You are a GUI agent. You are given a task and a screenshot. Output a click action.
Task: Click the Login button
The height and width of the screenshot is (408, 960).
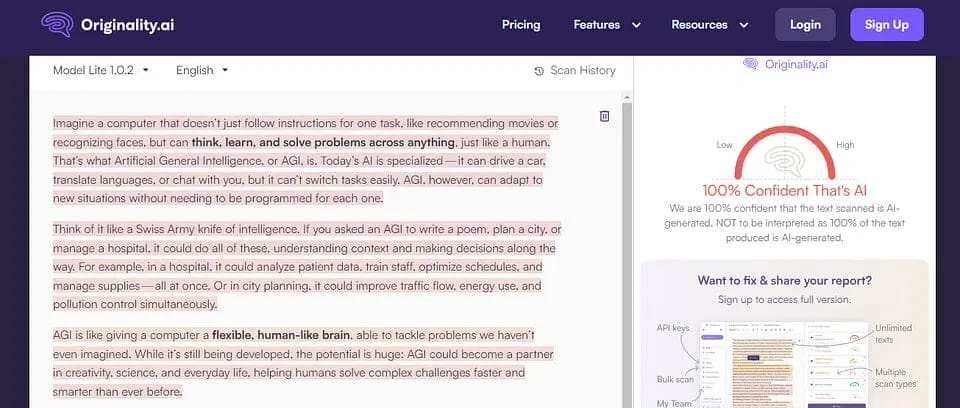click(805, 25)
